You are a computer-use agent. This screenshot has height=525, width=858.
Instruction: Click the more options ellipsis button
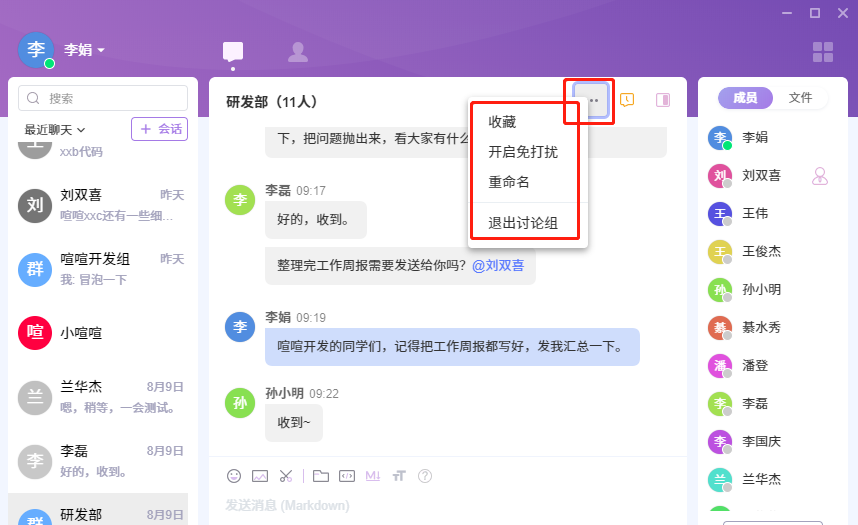click(x=593, y=100)
